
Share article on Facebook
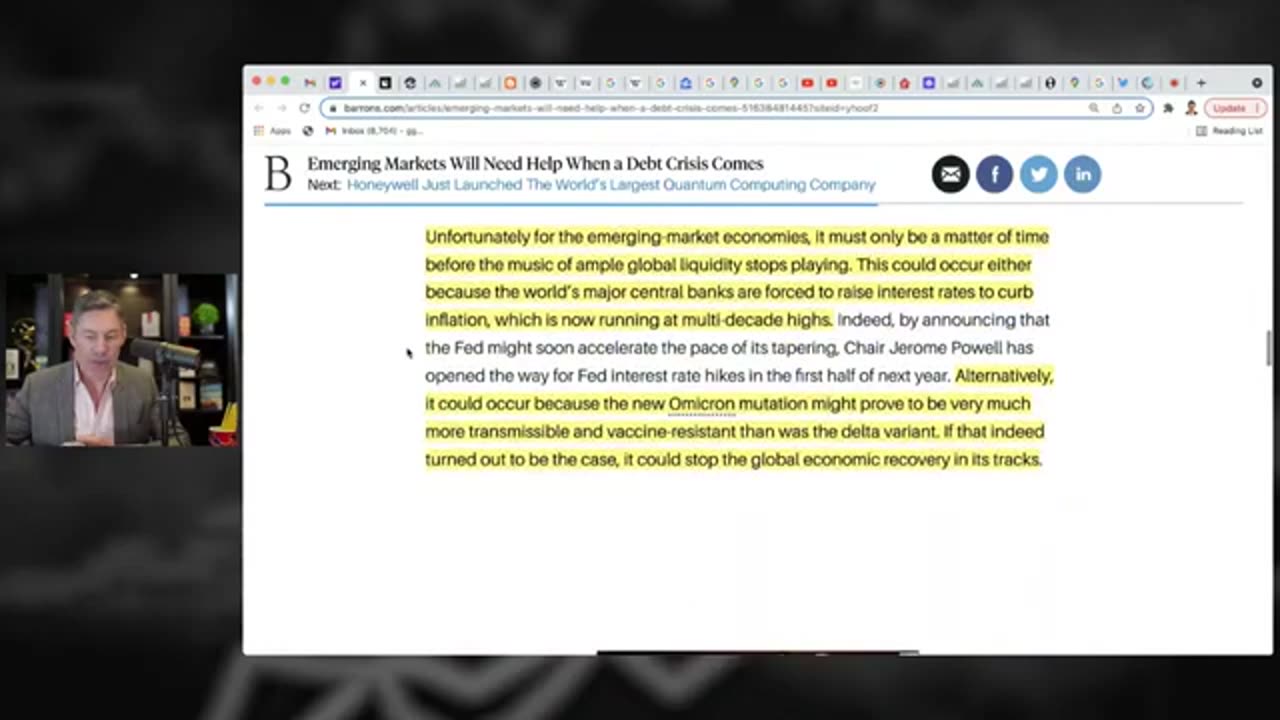click(994, 174)
